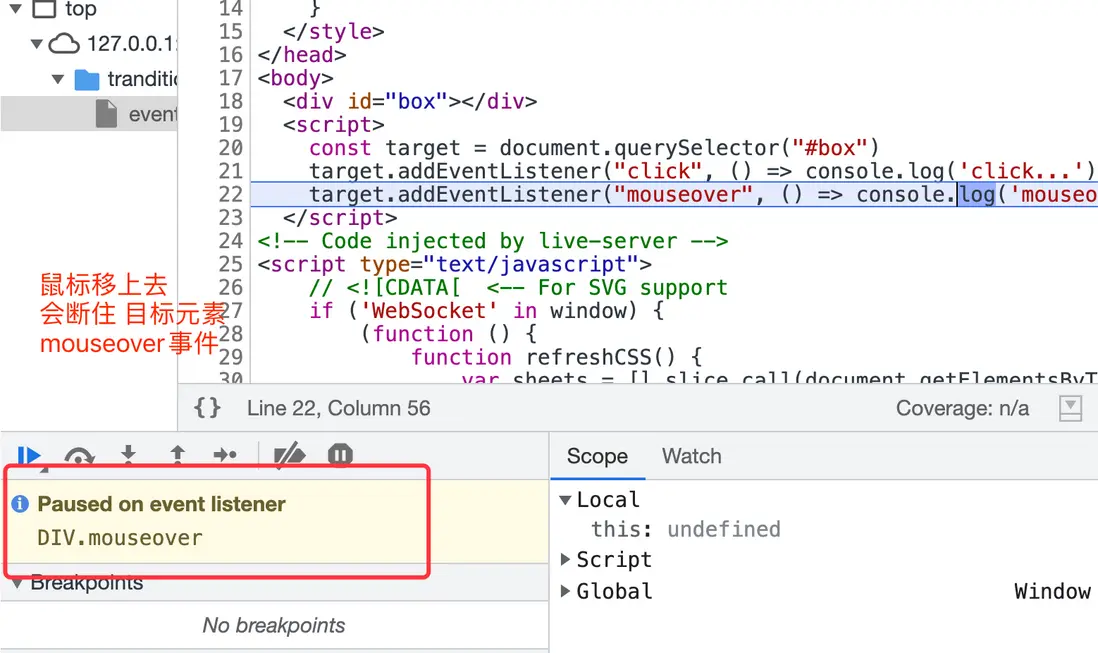Click "text/javascript" value on line 25
The height and width of the screenshot is (653, 1098).
[x=530, y=265]
